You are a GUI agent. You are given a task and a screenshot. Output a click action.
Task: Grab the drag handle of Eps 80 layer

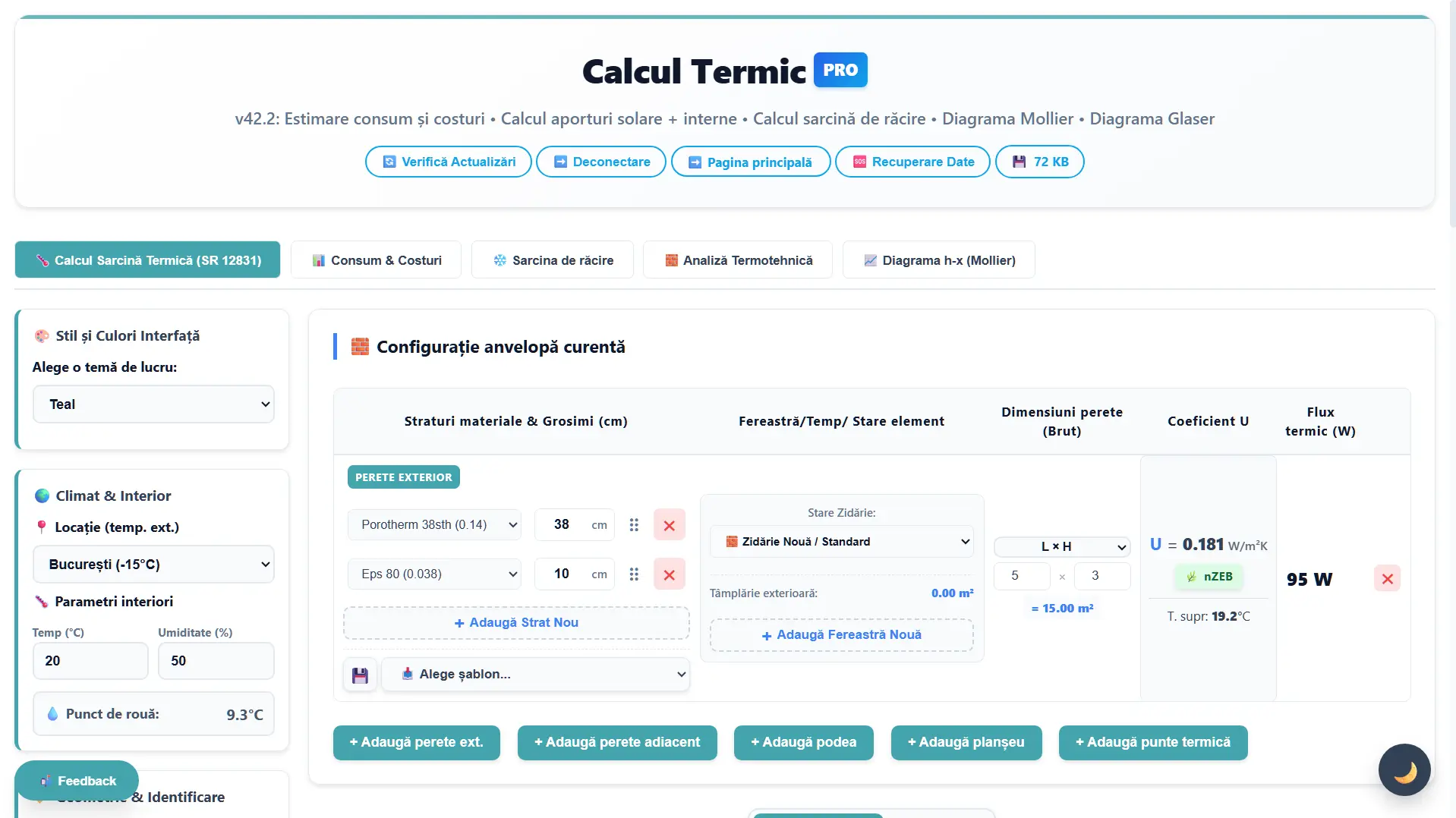pyautogui.click(x=634, y=574)
